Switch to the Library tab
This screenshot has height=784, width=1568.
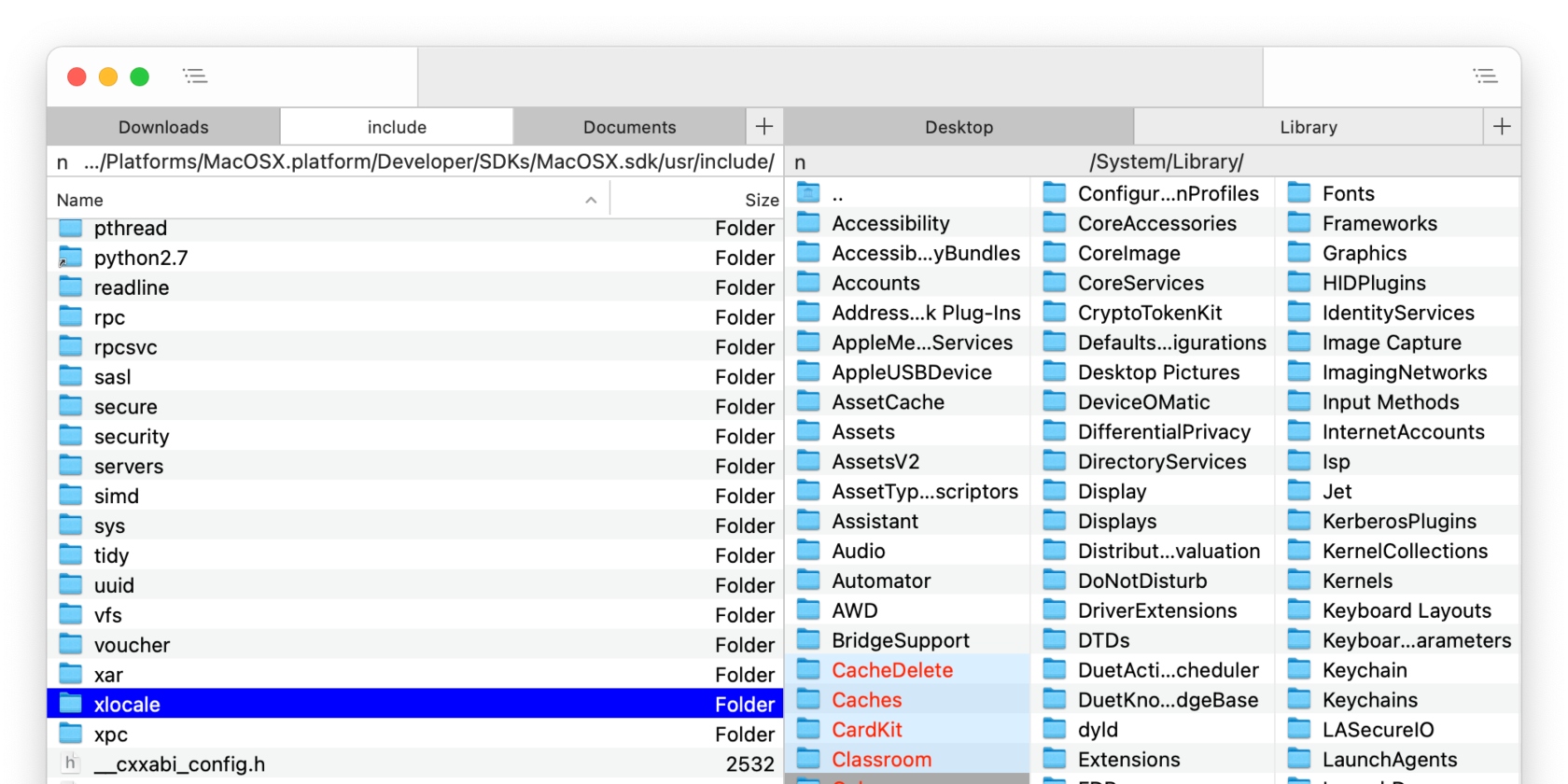point(1309,127)
